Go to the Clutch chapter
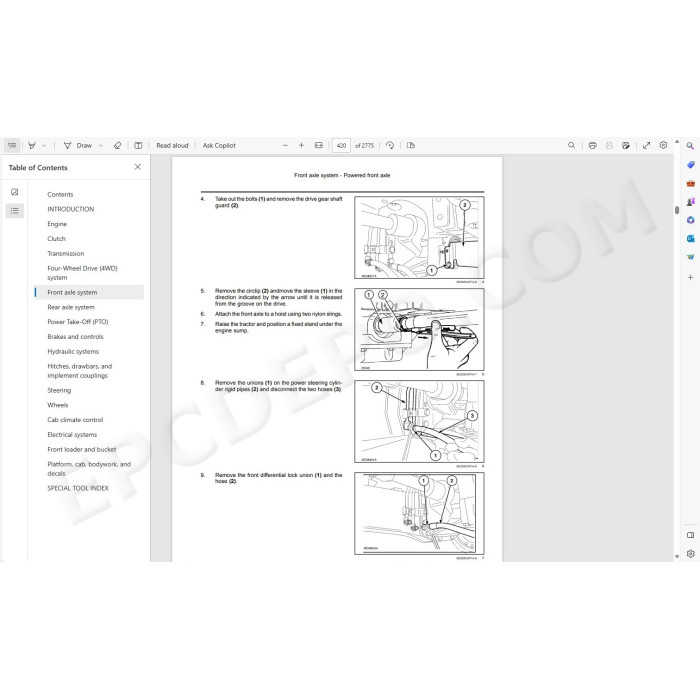 56,239
